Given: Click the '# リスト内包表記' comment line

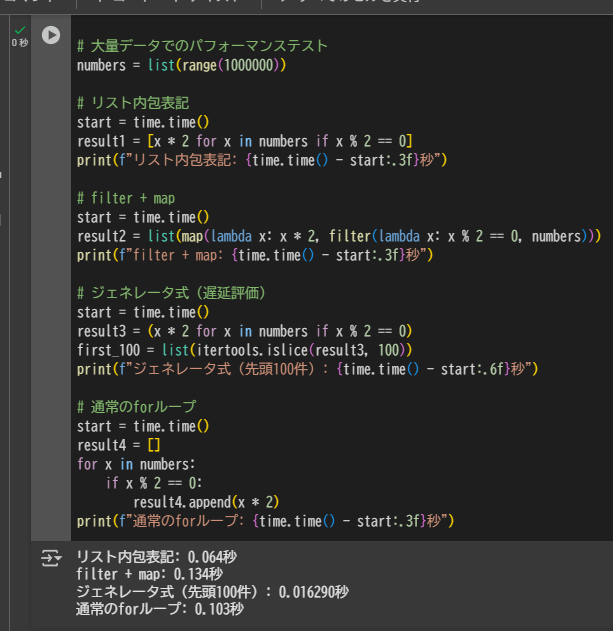Looking at the screenshot, I should click(x=133, y=103).
